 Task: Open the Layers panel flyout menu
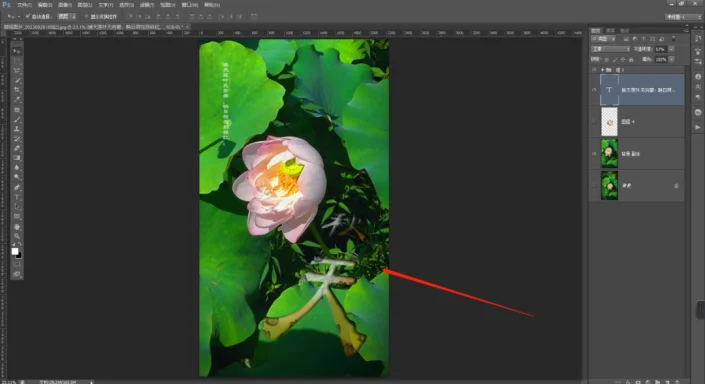[685, 30]
